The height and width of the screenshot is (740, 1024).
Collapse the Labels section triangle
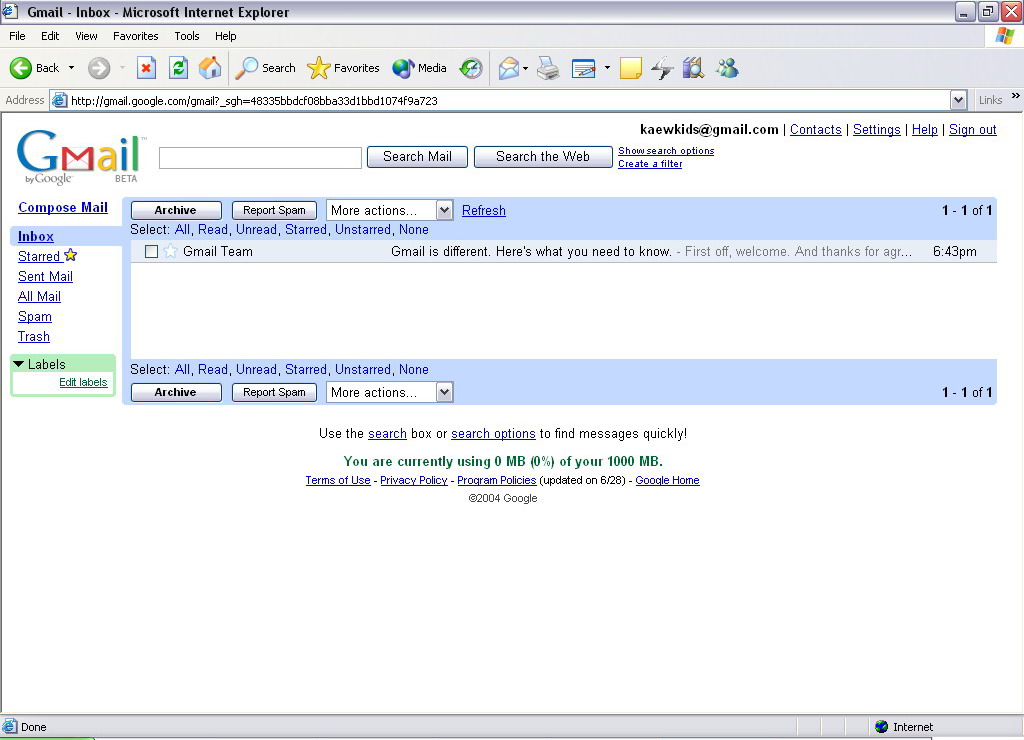[18, 364]
